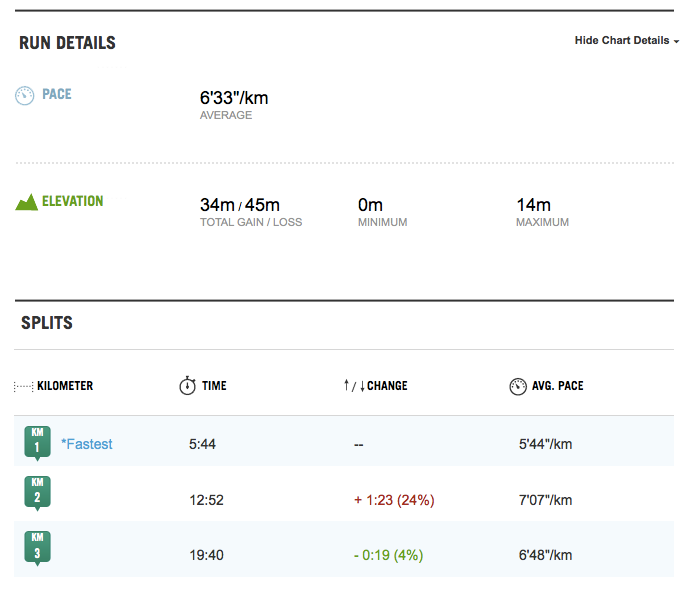Click the - 0:19 (4%) change value
Image resolution: width=692 pixels, height=593 pixels.
pos(388,555)
